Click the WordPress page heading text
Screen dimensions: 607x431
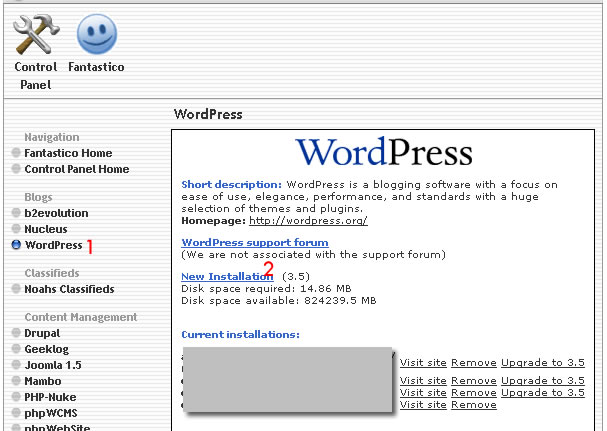point(208,114)
